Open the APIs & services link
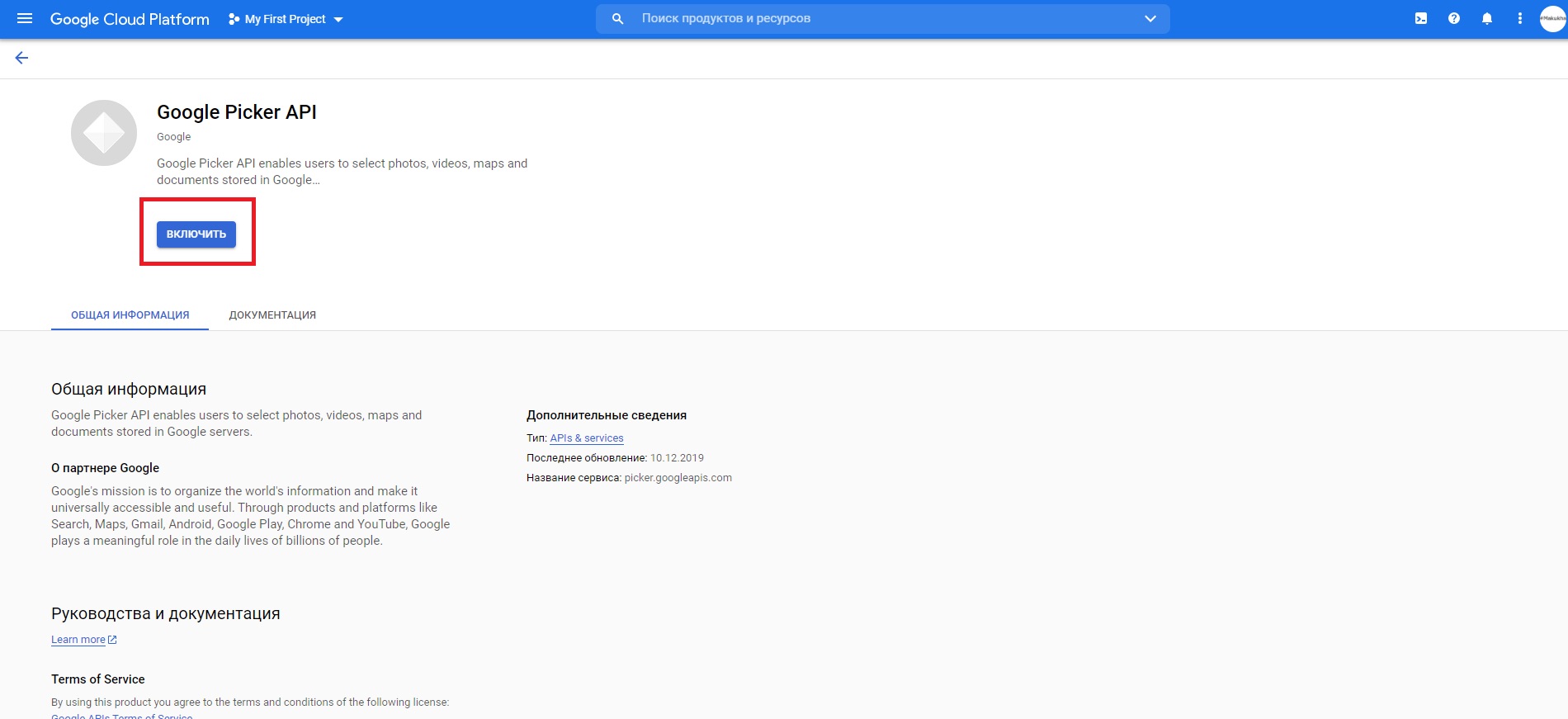The width and height of the screenshot is (1568, 719). click(587, 438)
